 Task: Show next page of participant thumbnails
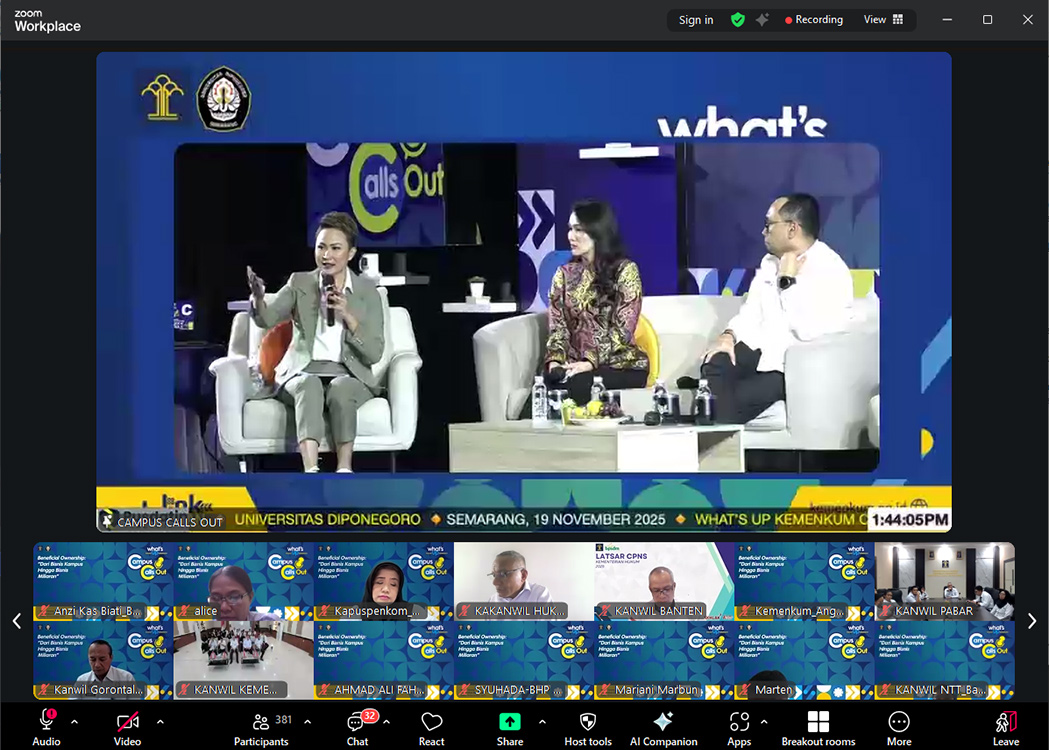(1032, 621)
